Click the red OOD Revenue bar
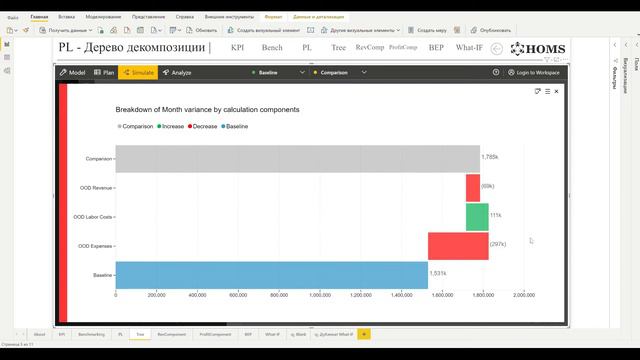This screenshot has width=640, height=360. (473, 188)
